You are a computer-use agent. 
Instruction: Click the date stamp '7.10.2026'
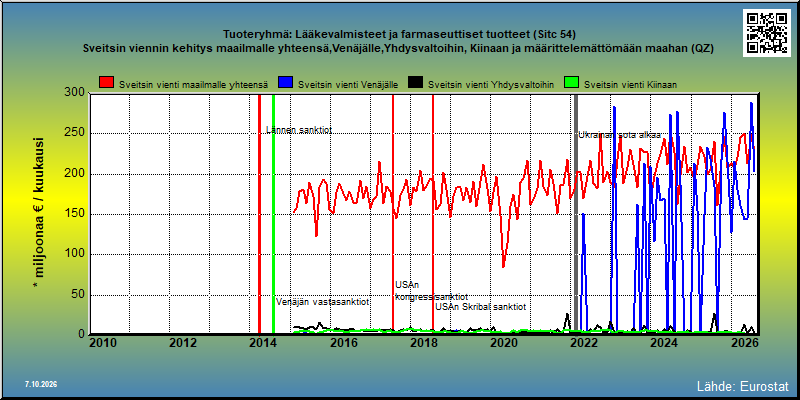[41, 384]
